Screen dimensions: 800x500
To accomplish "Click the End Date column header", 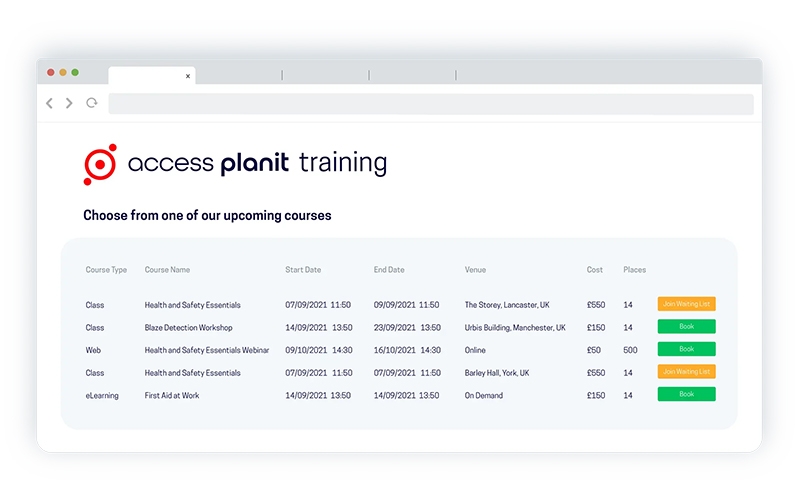I will click(x=389, y=270).
